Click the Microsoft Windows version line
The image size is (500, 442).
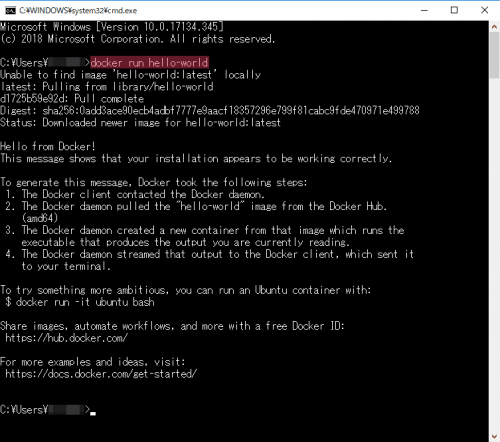click(112, 27)
